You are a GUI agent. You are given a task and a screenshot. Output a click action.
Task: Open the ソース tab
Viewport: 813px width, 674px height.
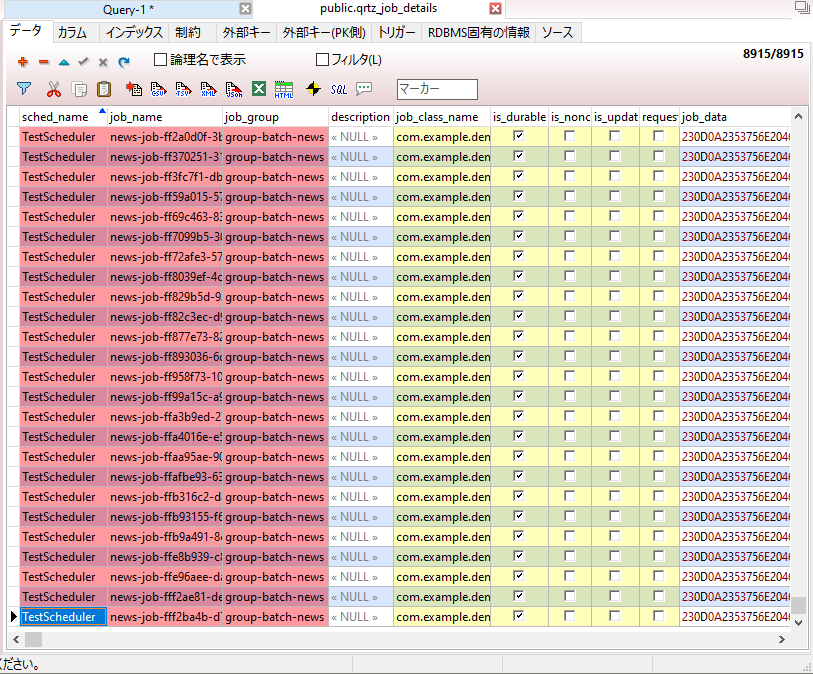tap(557, 32)
